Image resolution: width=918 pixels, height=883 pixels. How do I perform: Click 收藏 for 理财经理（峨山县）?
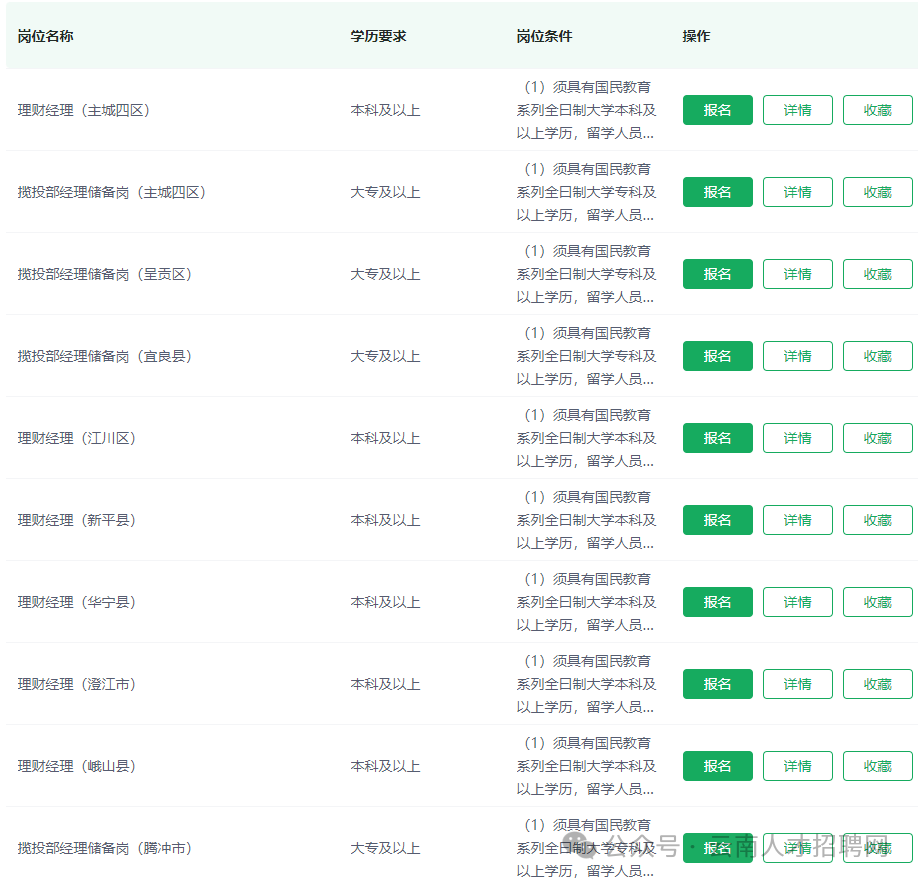pos(878,766)
